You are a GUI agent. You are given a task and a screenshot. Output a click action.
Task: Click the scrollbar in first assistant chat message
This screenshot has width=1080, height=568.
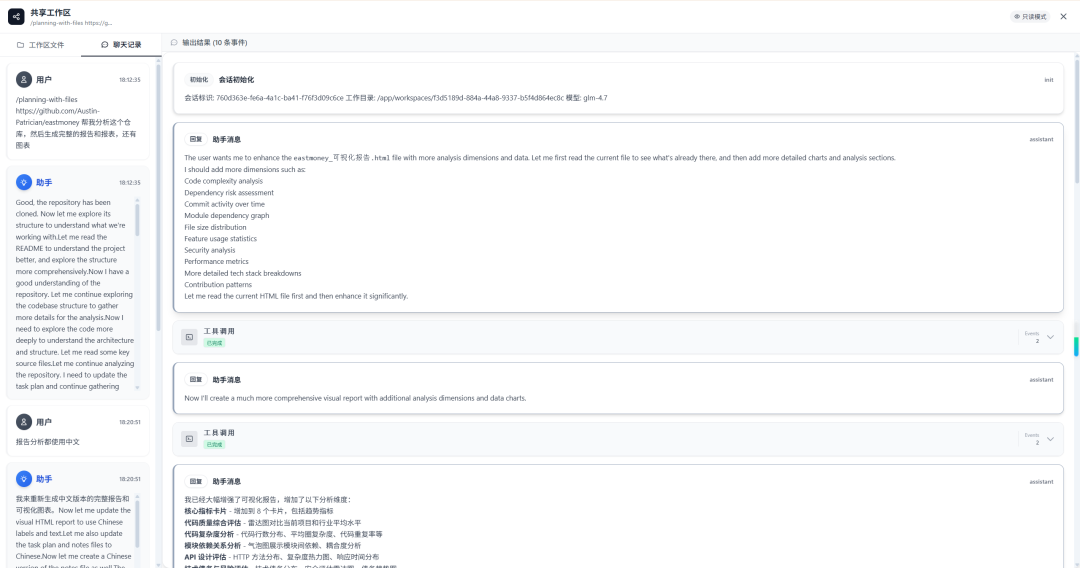pyautogui.click(x=137, y=220)
